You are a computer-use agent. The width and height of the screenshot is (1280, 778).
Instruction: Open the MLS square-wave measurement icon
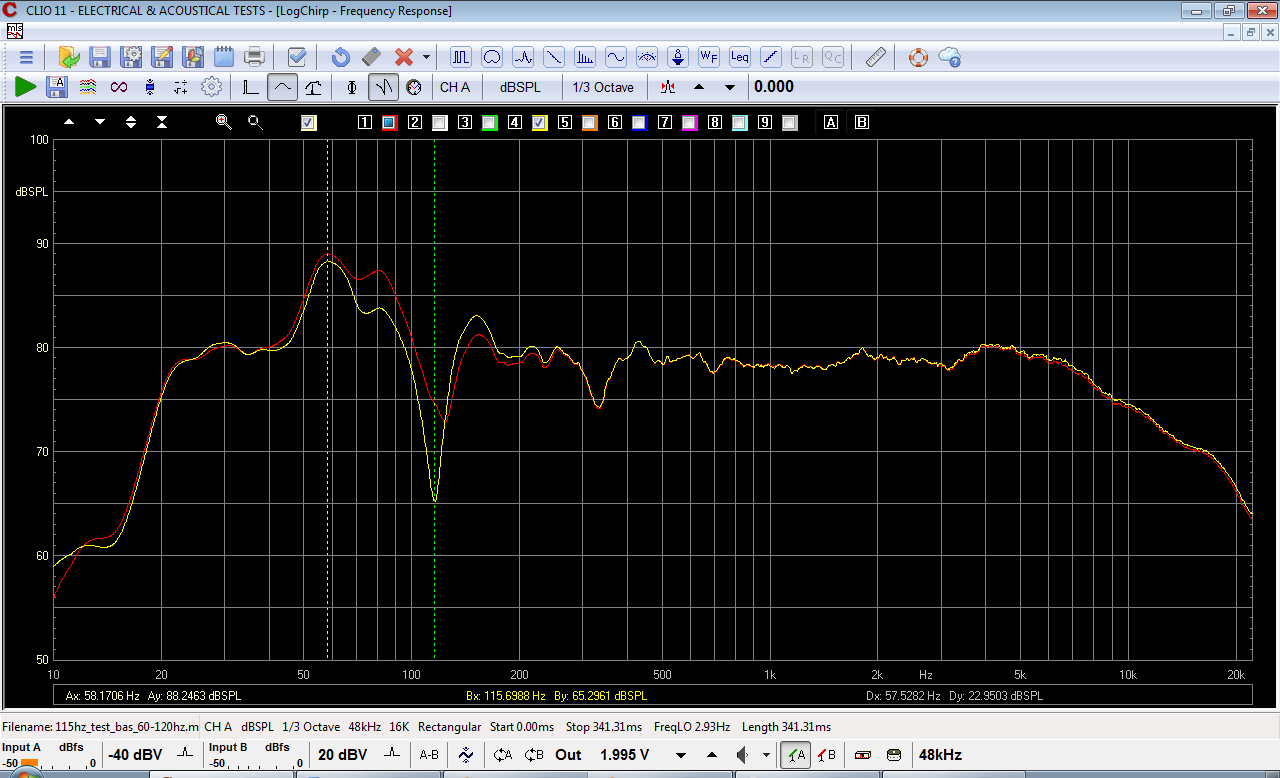coord(461,57)
